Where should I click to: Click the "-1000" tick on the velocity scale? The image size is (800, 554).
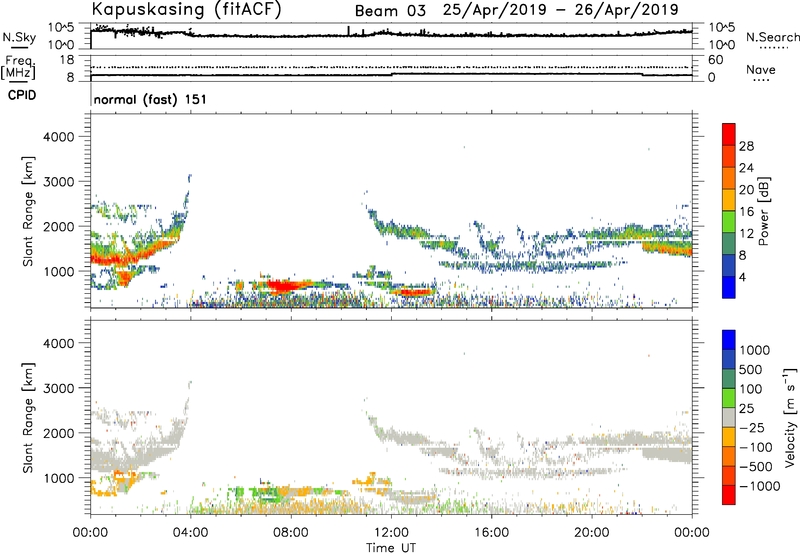pyautogui.click(x=760, y=486)
